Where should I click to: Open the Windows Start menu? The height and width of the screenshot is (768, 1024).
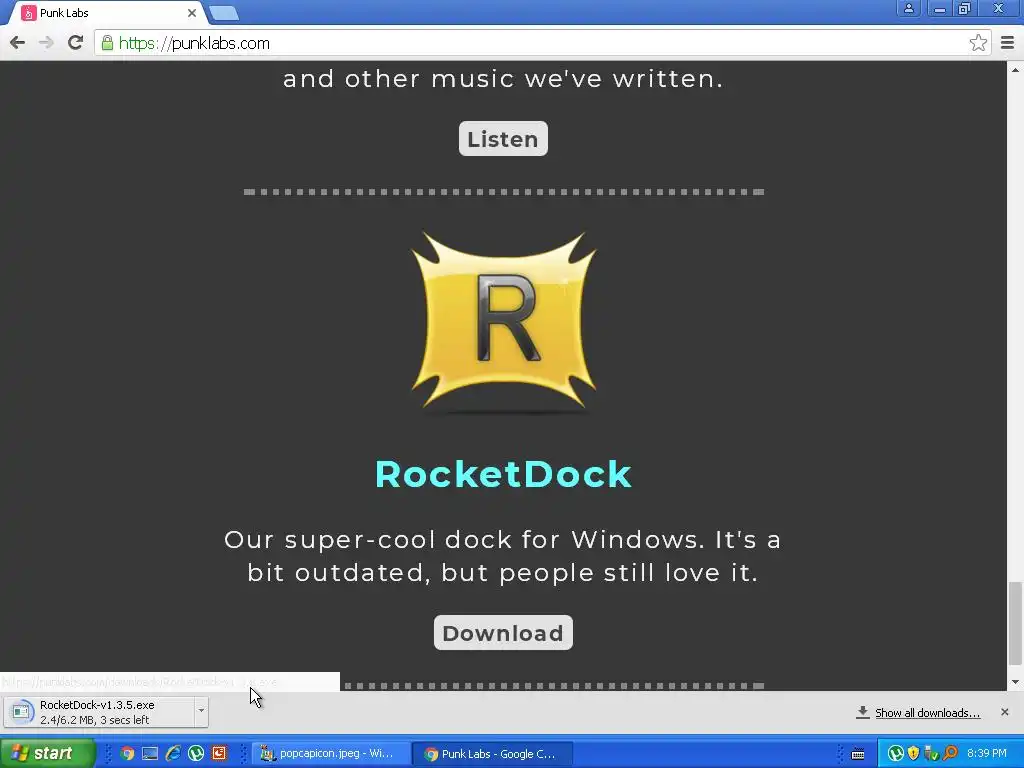pyautogui.click(x=47, y=754)
